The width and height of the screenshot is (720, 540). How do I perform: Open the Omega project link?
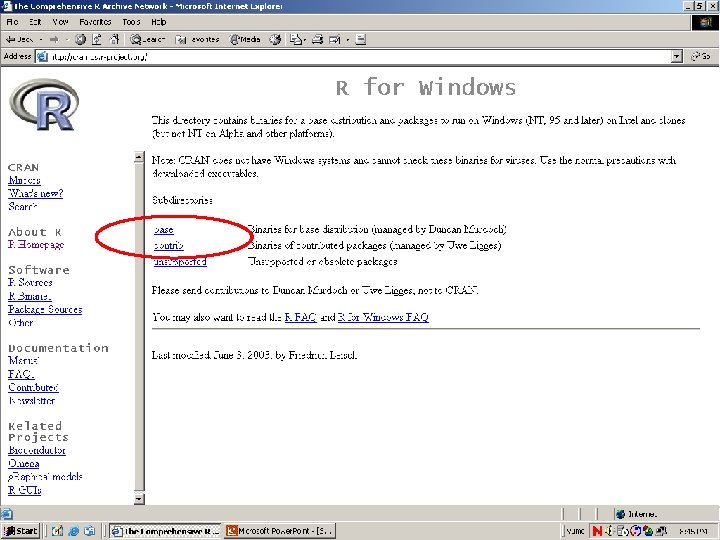tap(23, 464)
